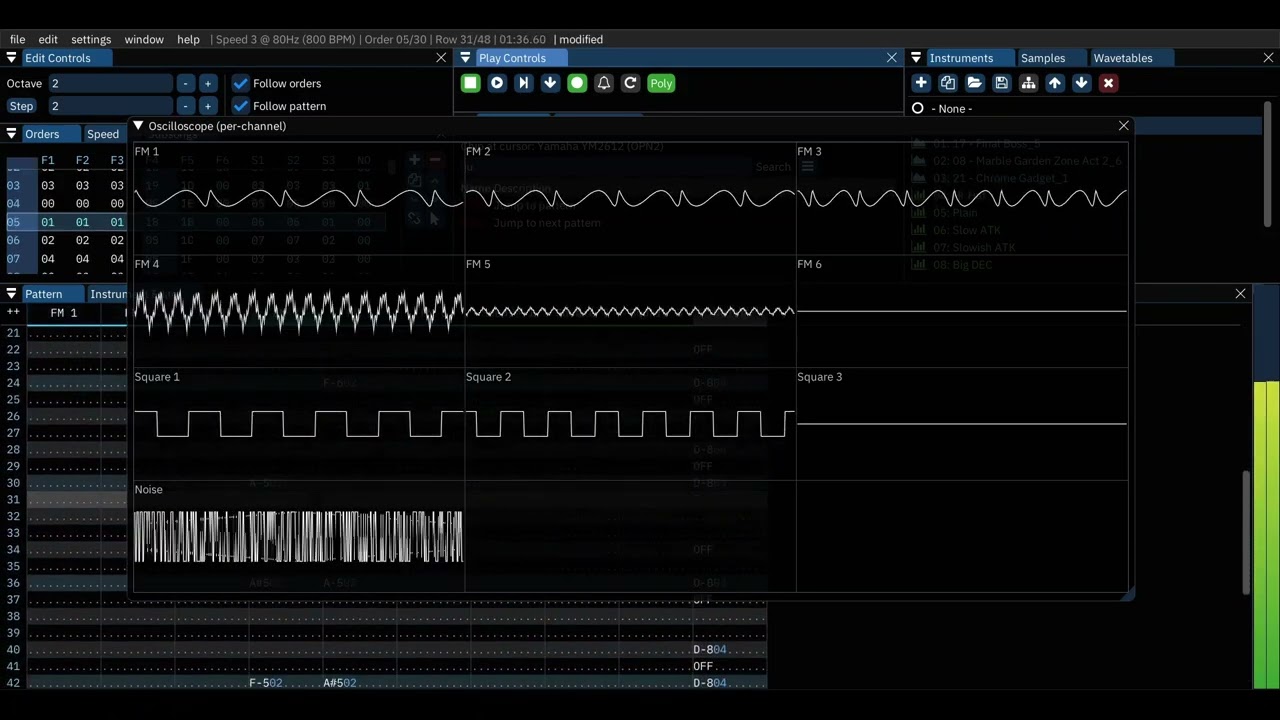
Task: Collapse the Pattern panel triangle
Action: point(11,294)
